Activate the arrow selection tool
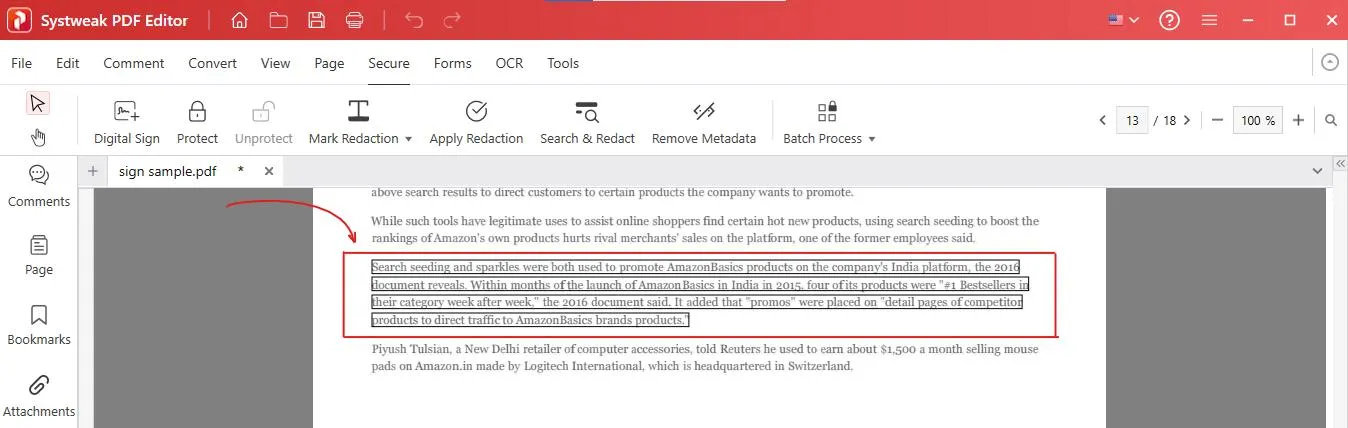The width and height of the screenshot is (1348, 428). [38, 103]
